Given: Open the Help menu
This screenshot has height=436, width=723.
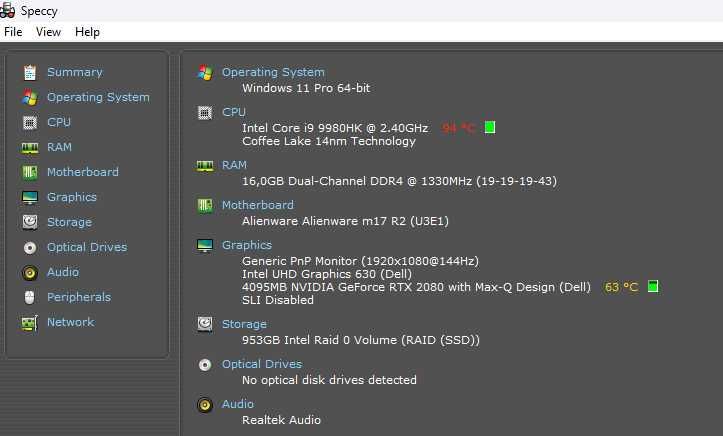Looking at the screenshot, I should tap(87, 32).
